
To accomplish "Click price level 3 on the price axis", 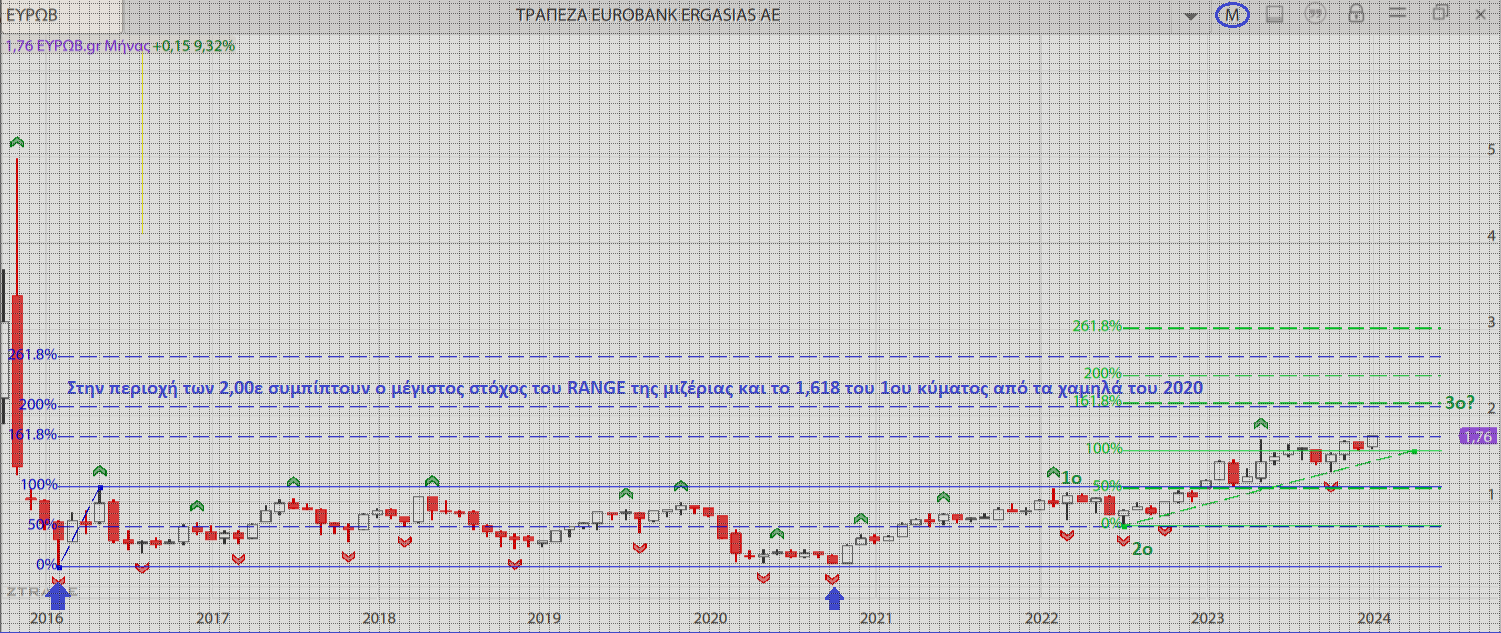I will [x=1491, y=322].
